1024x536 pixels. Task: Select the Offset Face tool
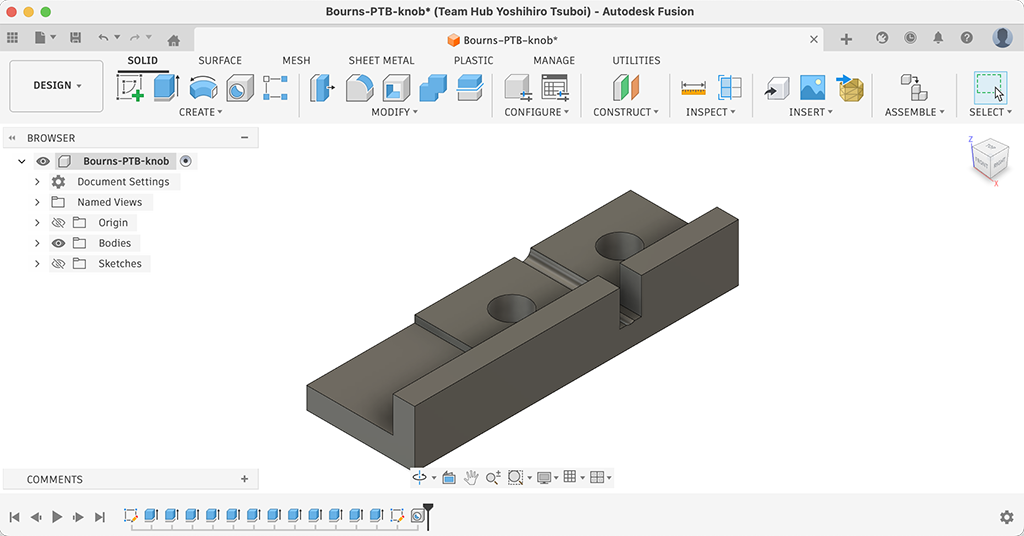tap(469, 87)
